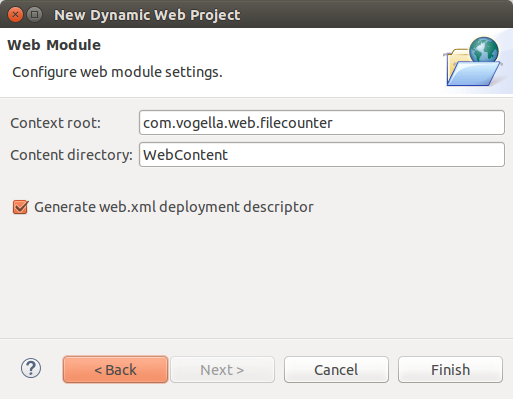Viewport: 513px width, 399px height.
Task: Click the Context root label
Action: (x=55, y=123)
